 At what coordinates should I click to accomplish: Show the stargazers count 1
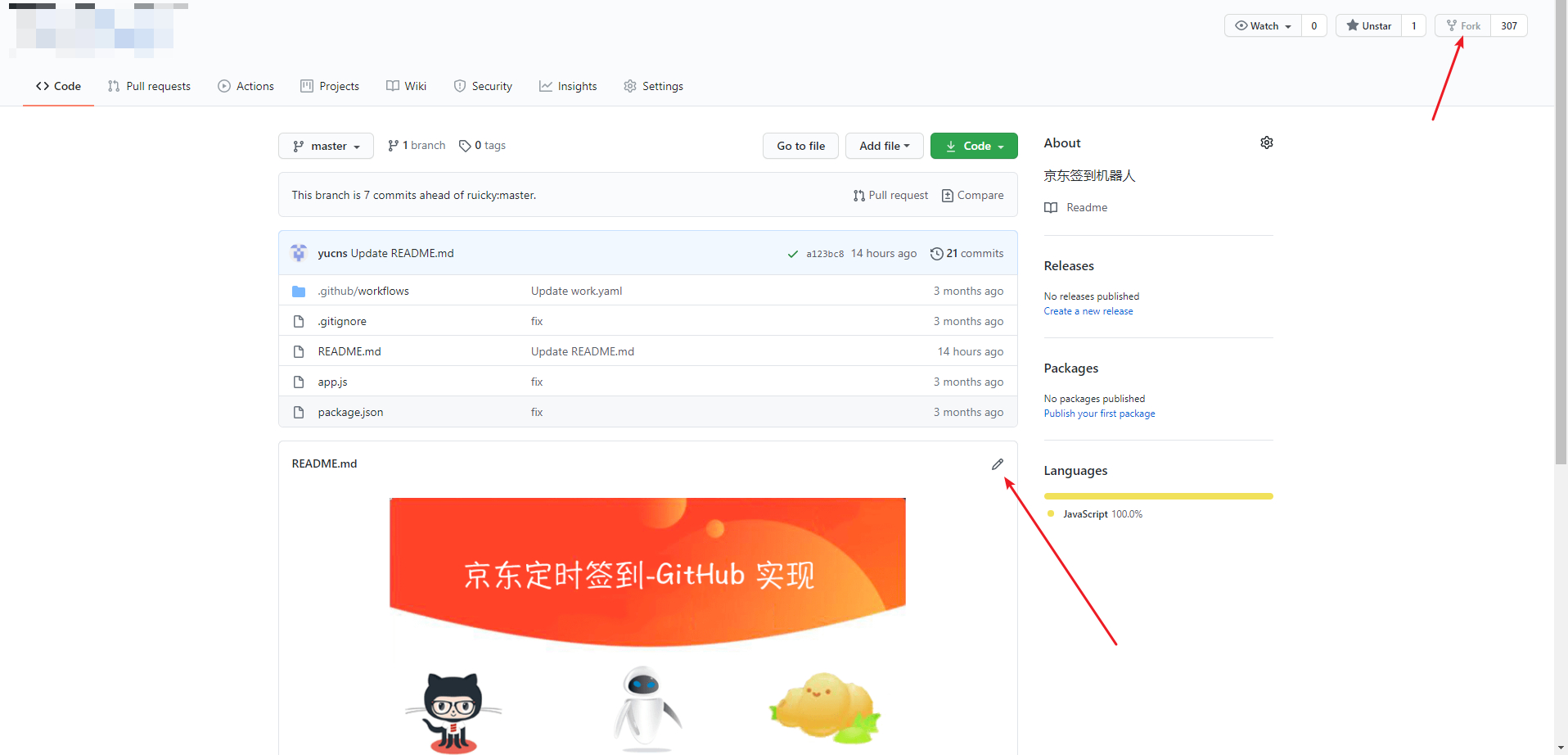coord(1413,25)
